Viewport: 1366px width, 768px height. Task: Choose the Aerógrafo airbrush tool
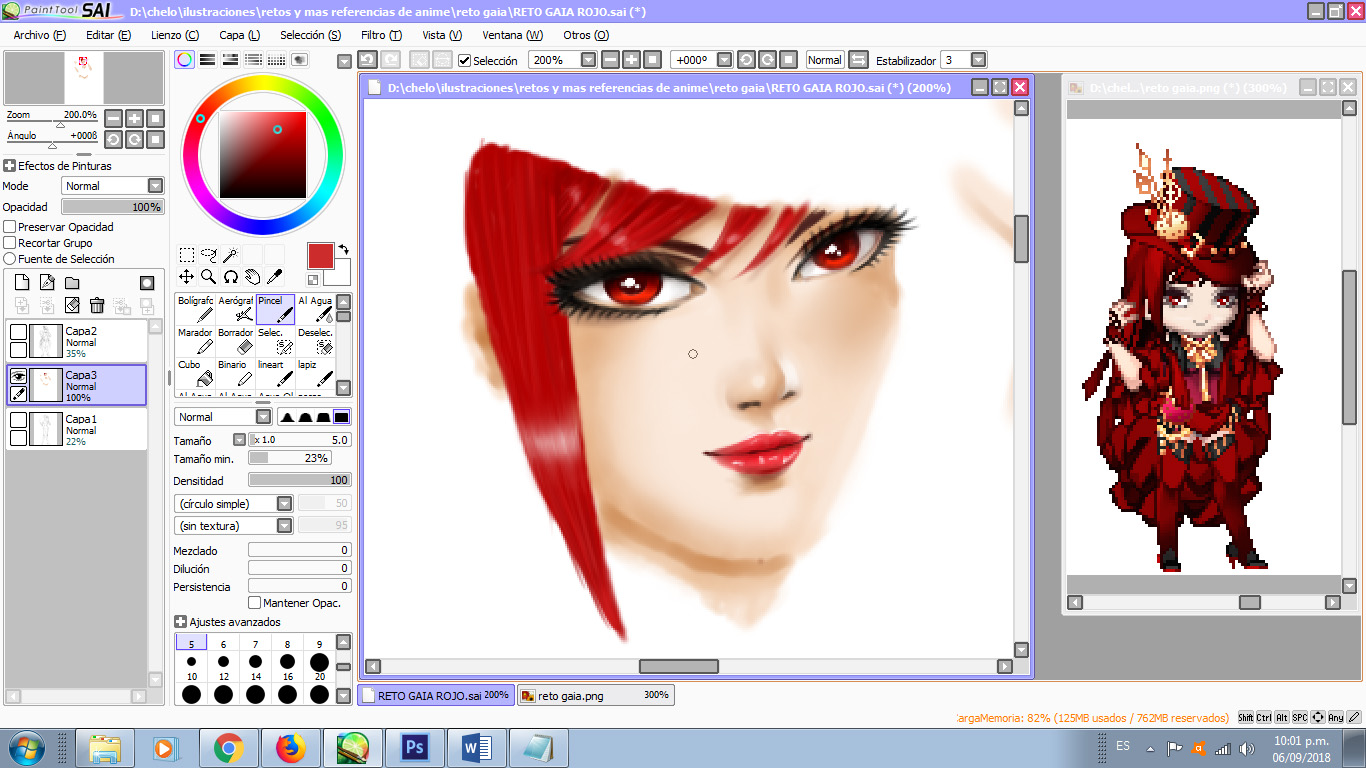(x=235, y=309)
